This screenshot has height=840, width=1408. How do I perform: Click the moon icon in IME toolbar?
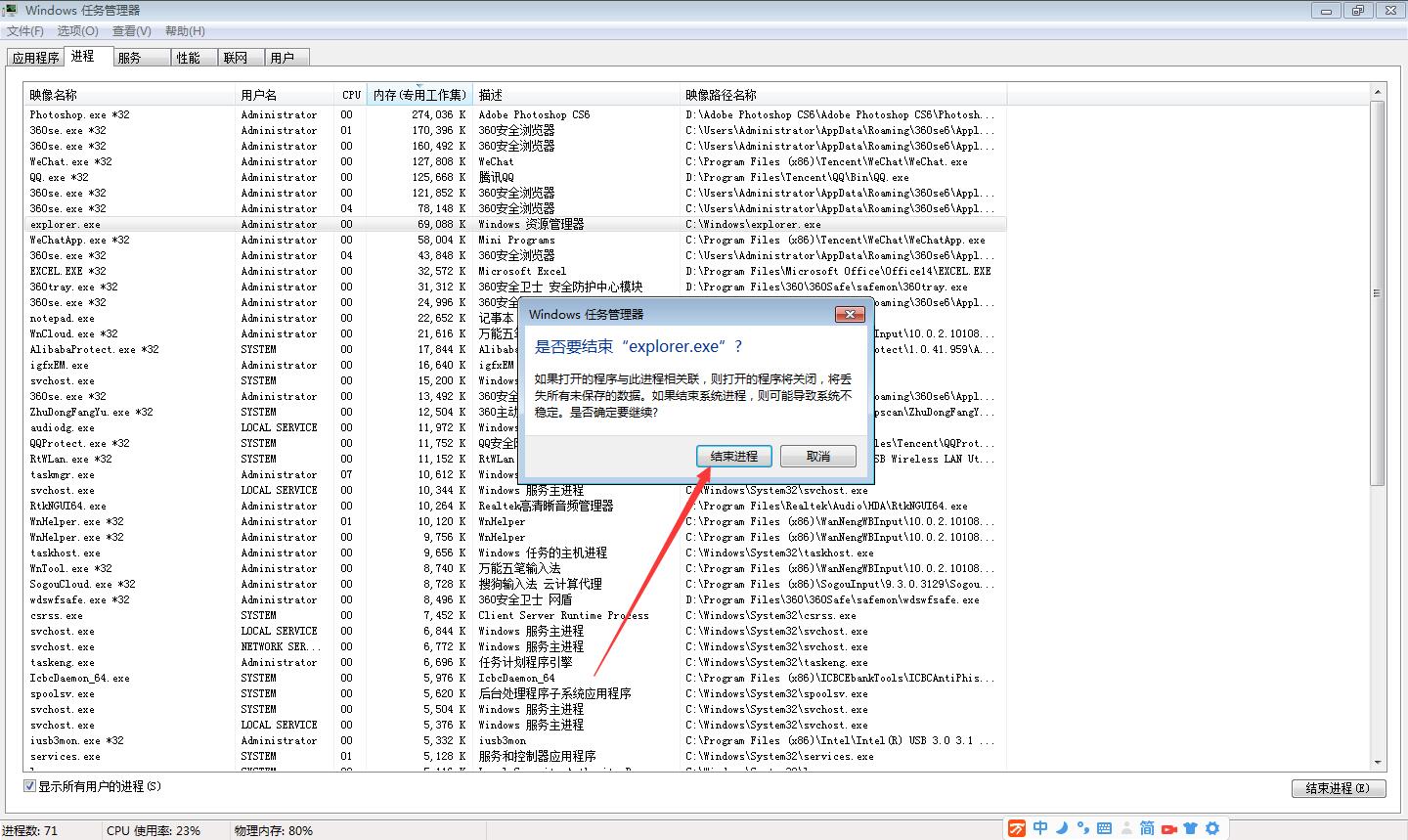tap(1062, 828)
